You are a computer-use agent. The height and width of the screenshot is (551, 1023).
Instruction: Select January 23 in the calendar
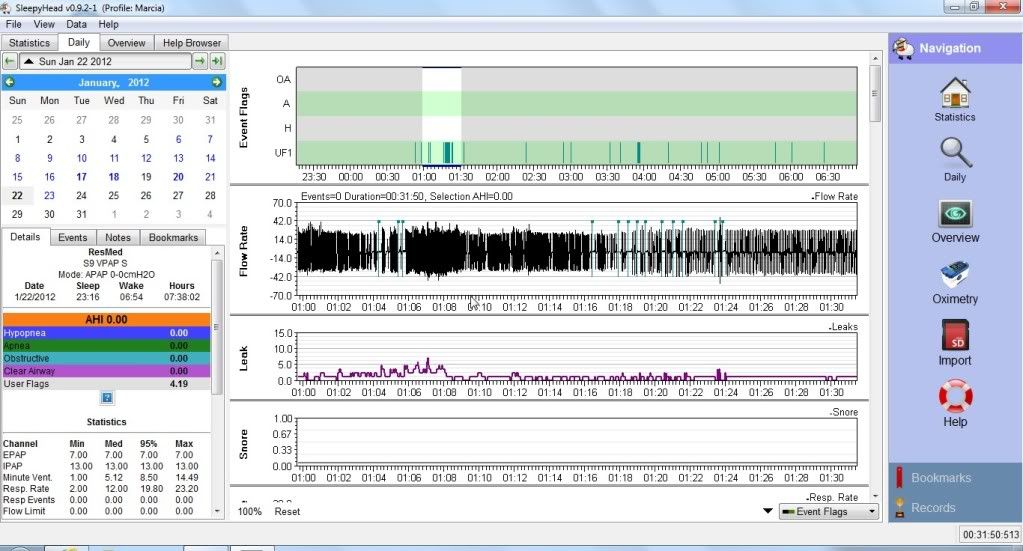(x=49, y=196)
